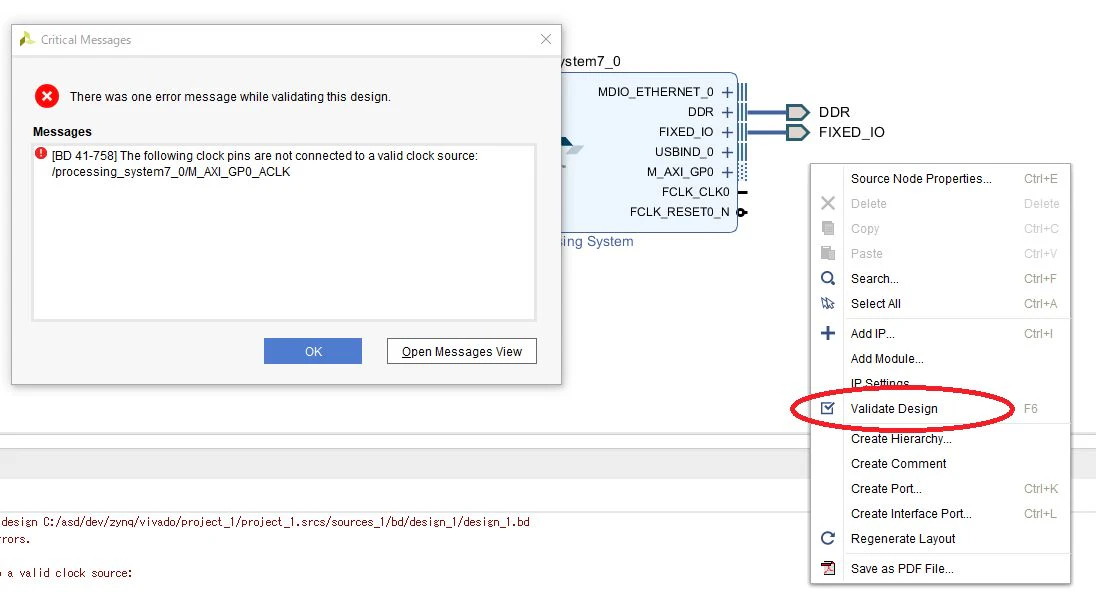
Task: Click the Validate Design checkmark icon
Action: [x=828, y=409]
